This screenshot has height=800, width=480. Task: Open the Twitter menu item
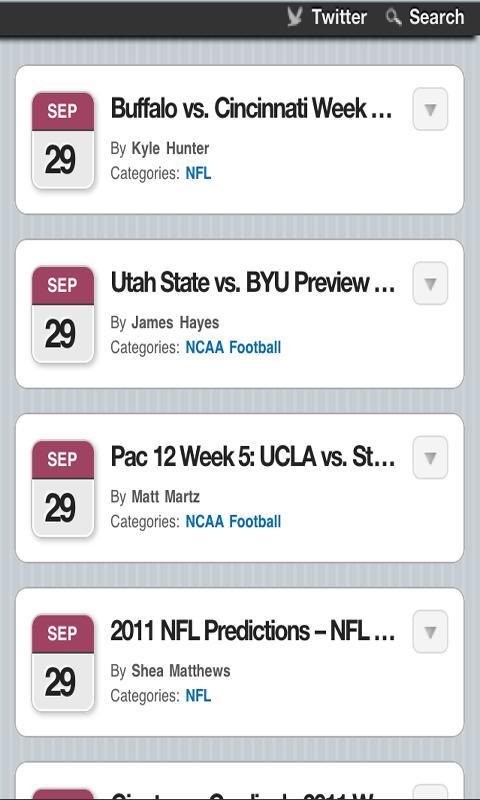[x=339, y=17]
